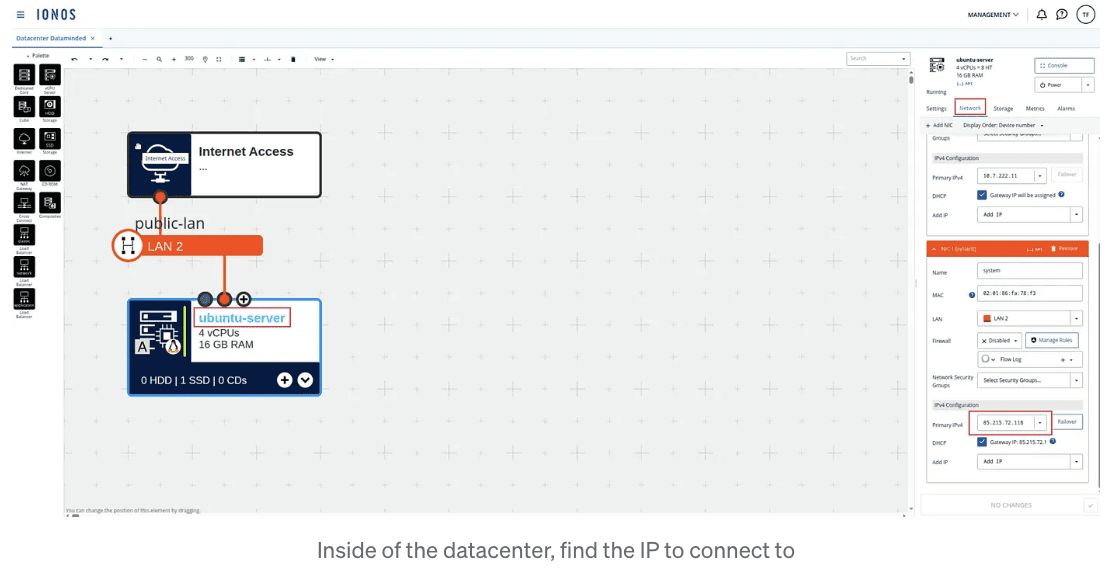
Task: Switch to the Alarms tab
Action: click(x=1066, y=108)
